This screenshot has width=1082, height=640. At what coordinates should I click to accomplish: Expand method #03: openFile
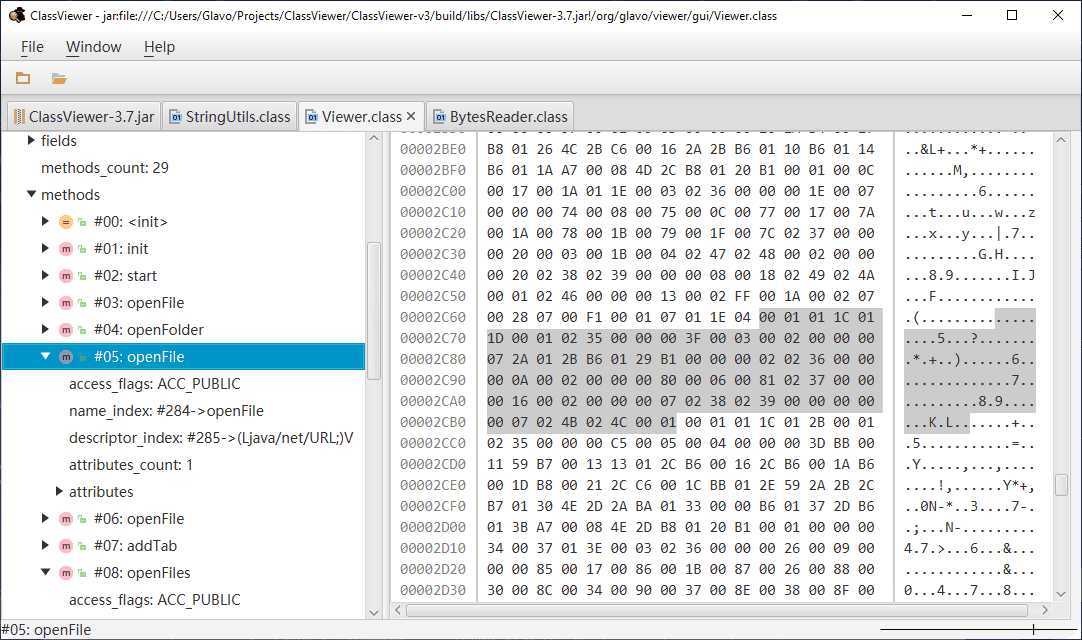tap(45, 302)
